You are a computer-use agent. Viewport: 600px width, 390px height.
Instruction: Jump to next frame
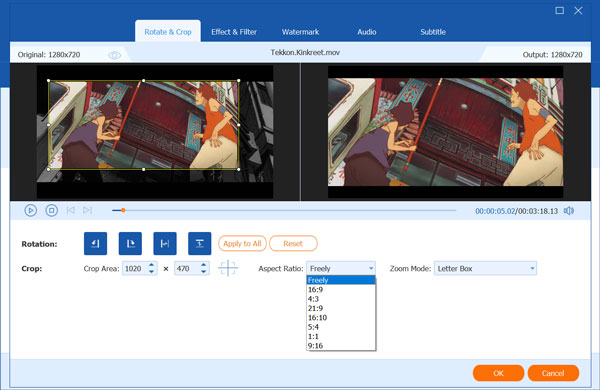click(x=88, y=210)
